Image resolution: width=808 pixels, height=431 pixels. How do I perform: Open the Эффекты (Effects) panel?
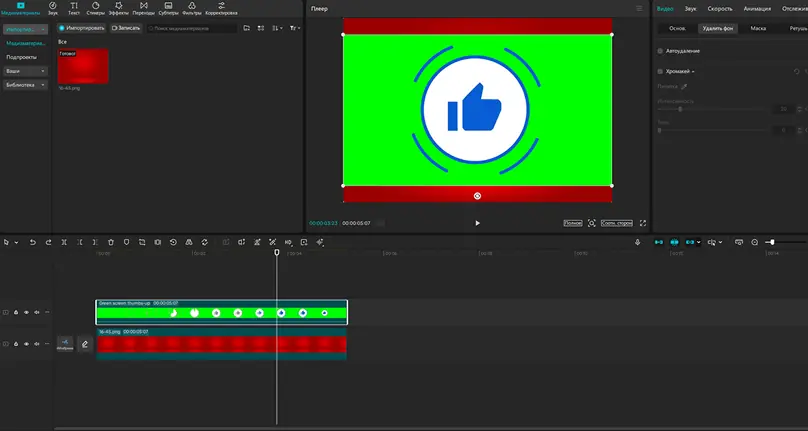[x=119, y=8]
